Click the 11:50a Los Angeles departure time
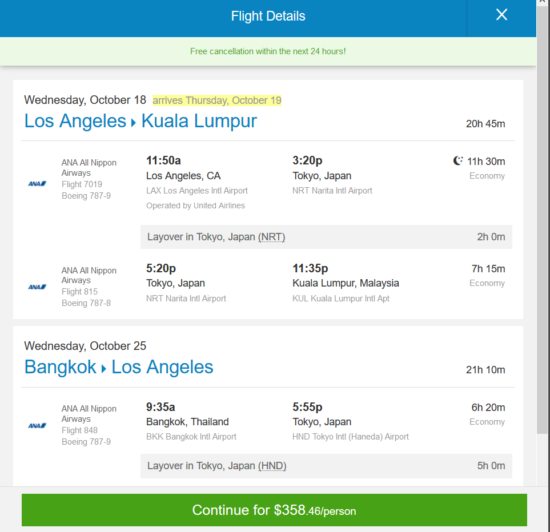The height and width of the screenshot is (532, 550). [x=163, y=161]
